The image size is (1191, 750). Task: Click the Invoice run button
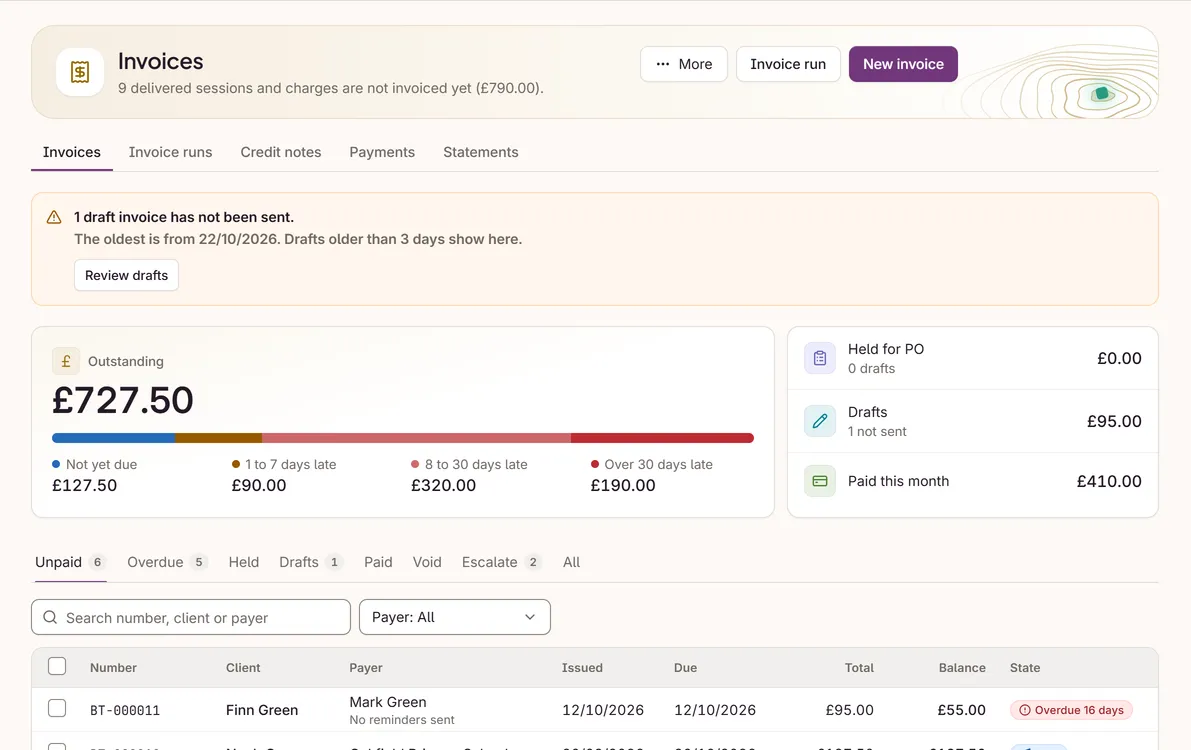(x=788, y=64)
